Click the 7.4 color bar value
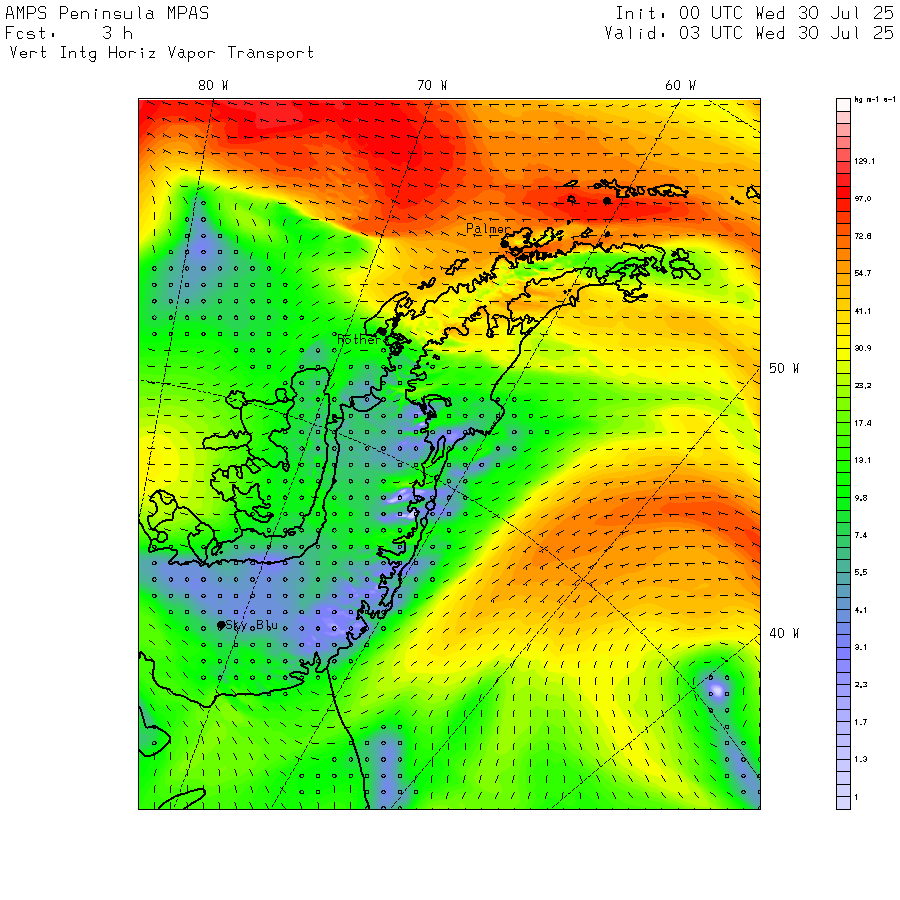This screenshot has height=900, width=900. coord(861,536)
